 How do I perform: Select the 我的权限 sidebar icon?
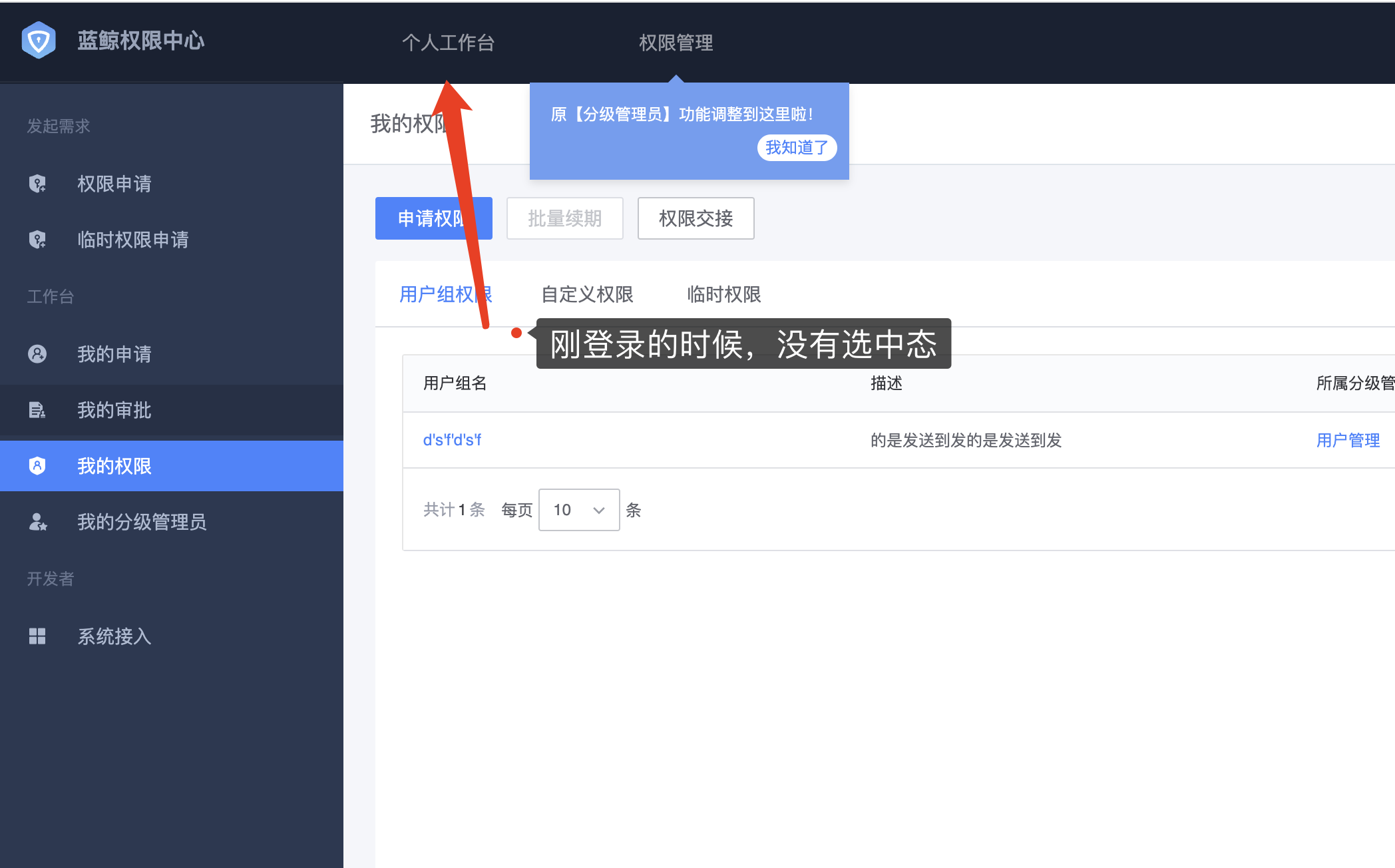click(37, 466)
